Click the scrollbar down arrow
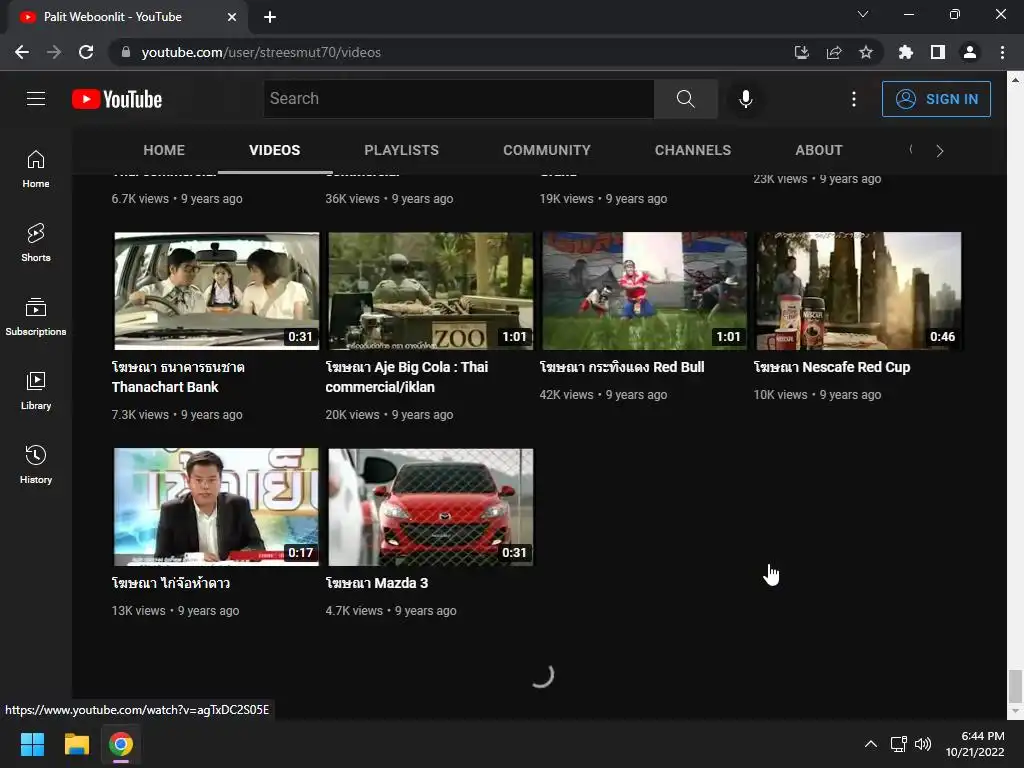This screenshot has height=768, width=1024. point(1015,711)
